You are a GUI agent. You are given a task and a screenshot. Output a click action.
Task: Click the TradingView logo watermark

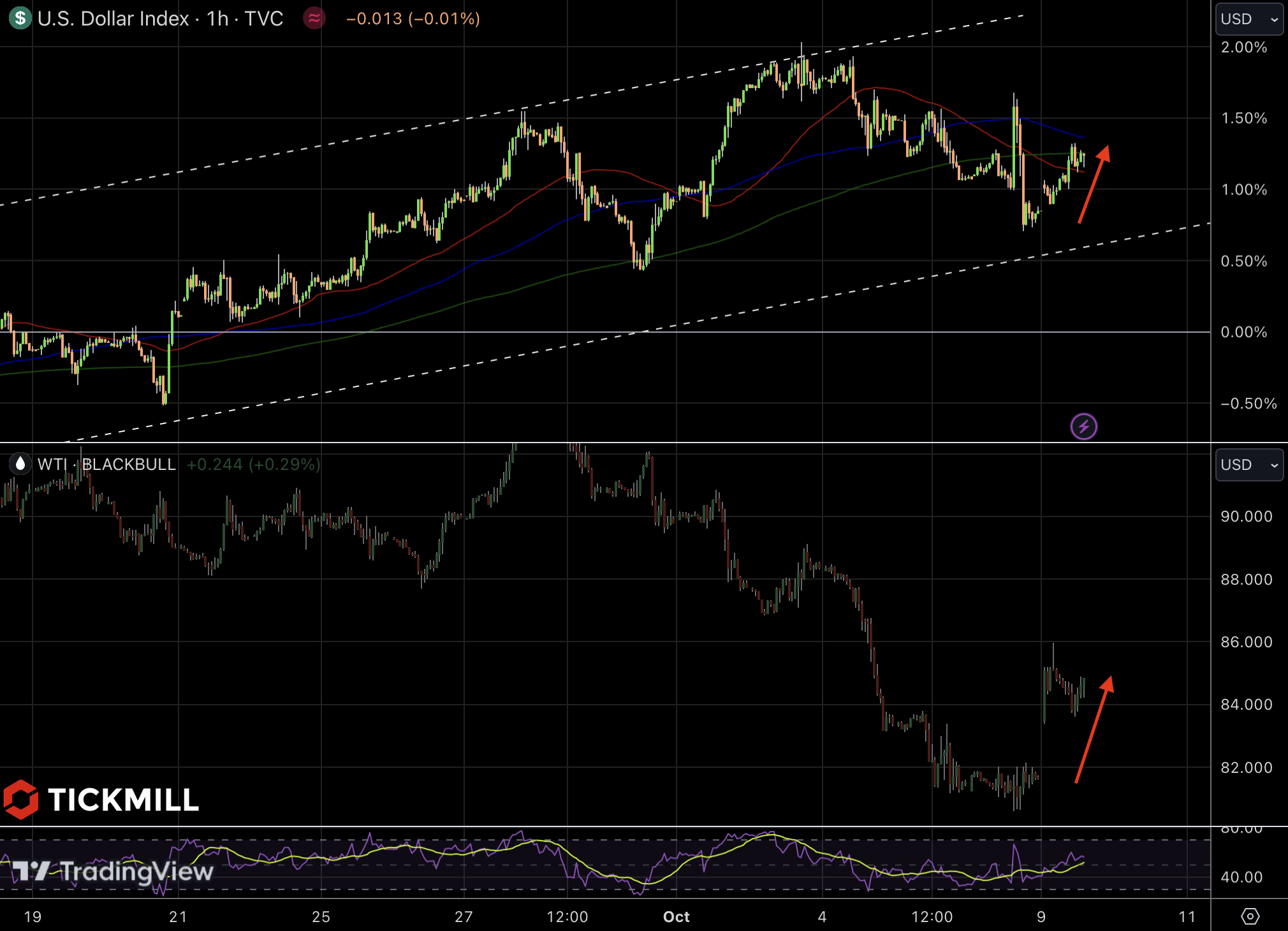click(113, 872)
